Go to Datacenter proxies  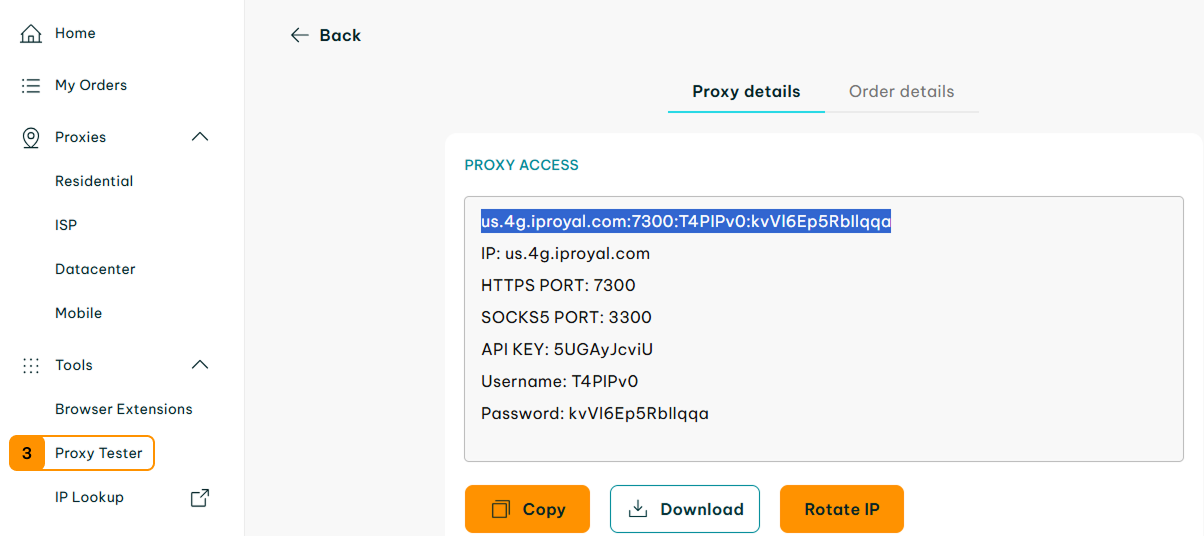pyautogui.click(x=95, y=269)
